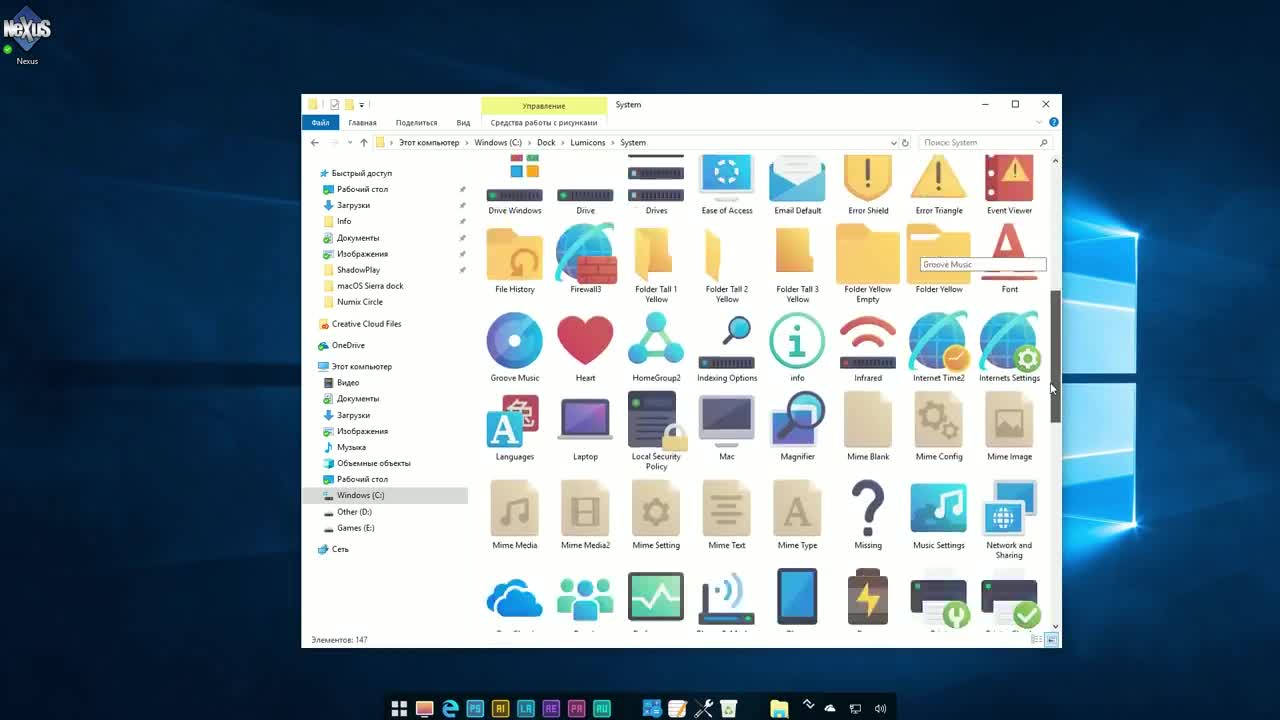Select the File History icon file

click(x=515, y=259)
